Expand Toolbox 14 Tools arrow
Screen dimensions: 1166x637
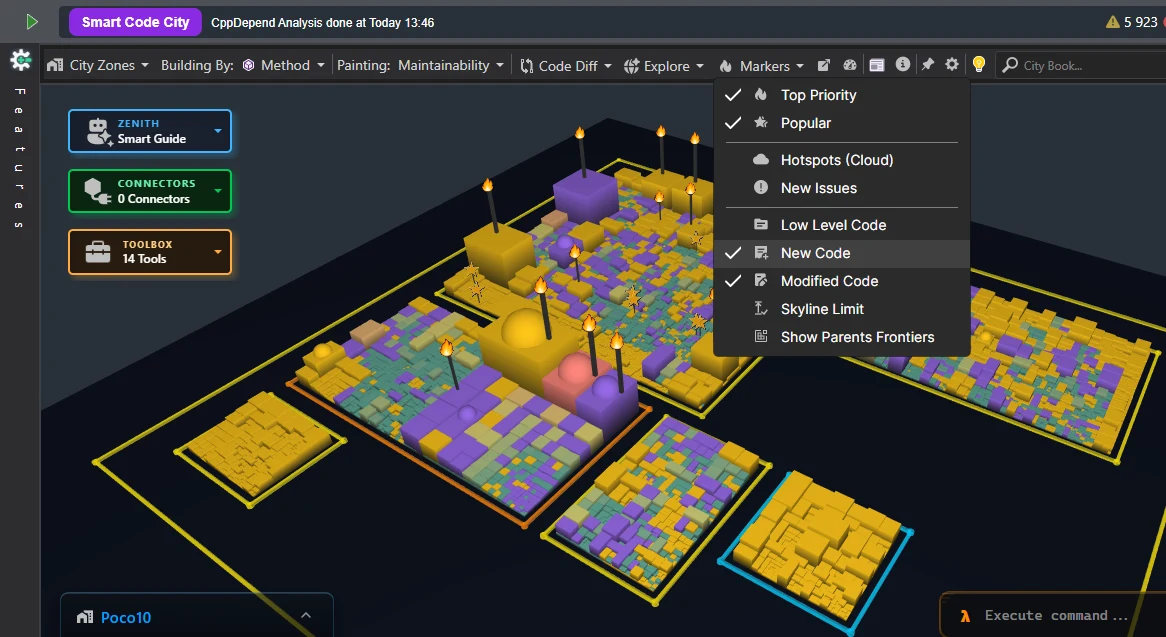pos(218,252)
